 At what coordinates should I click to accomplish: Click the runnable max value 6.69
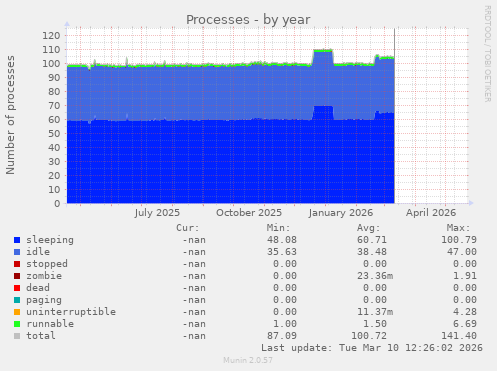[x=465, y=324]
